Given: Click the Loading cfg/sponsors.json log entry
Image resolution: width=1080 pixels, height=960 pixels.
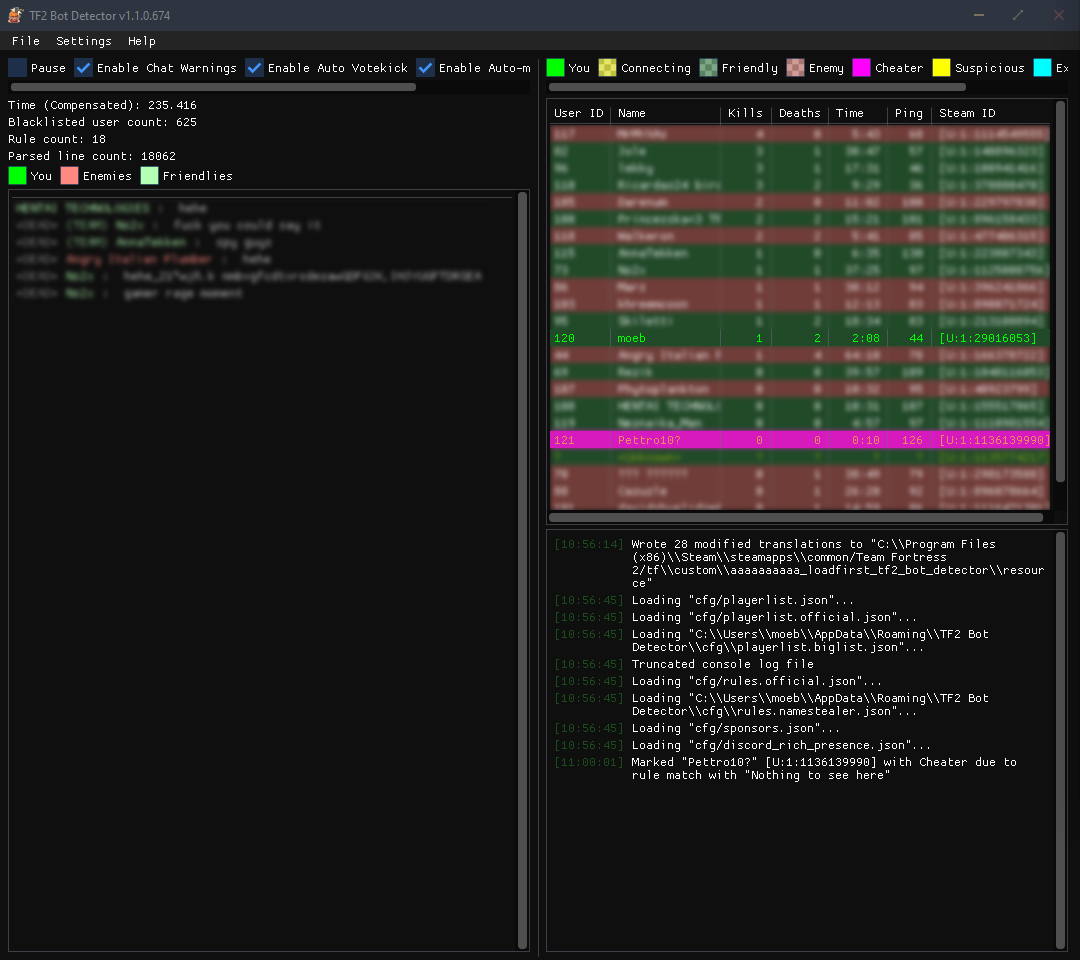Looking at the screenshot, I should pos(736,729).
